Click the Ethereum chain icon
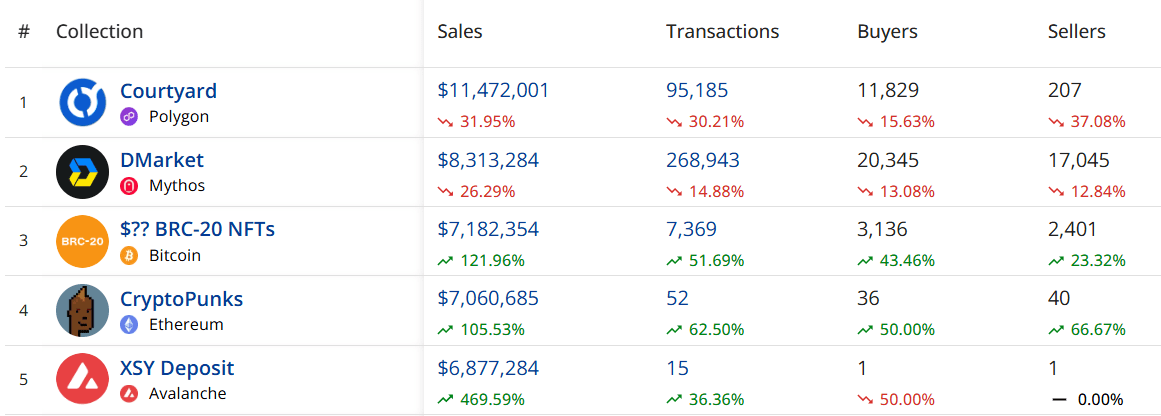The height and width of the screenshot is (416, 1161). (129, 324)
